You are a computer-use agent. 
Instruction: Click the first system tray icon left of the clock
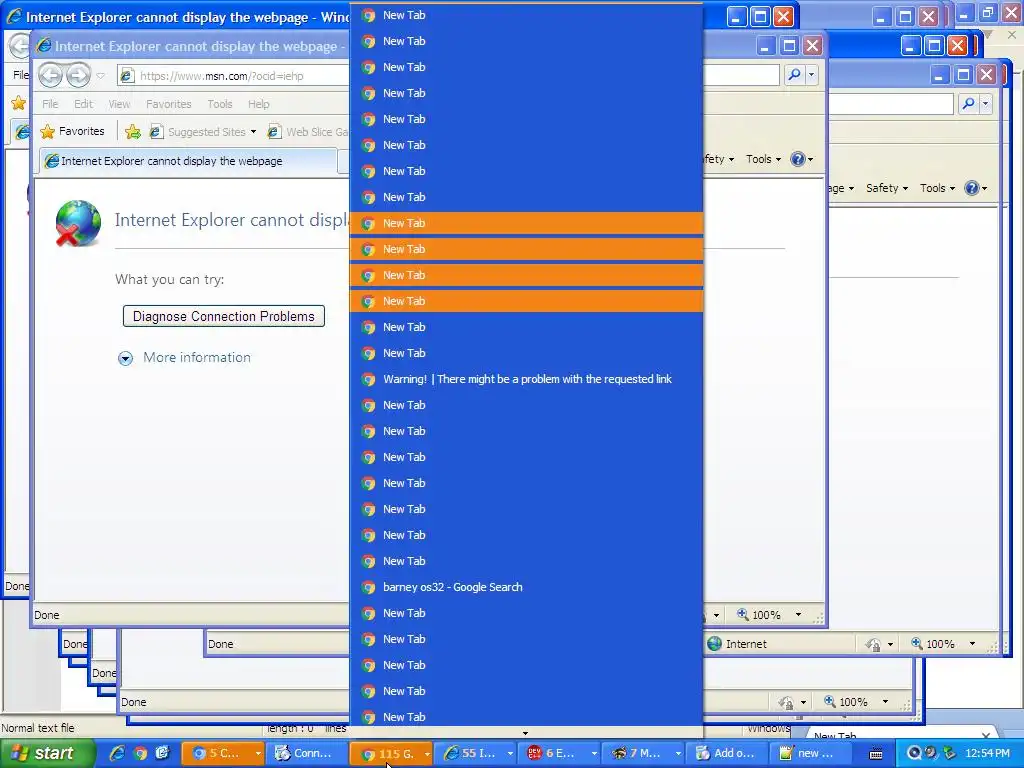tap(914, 753)
